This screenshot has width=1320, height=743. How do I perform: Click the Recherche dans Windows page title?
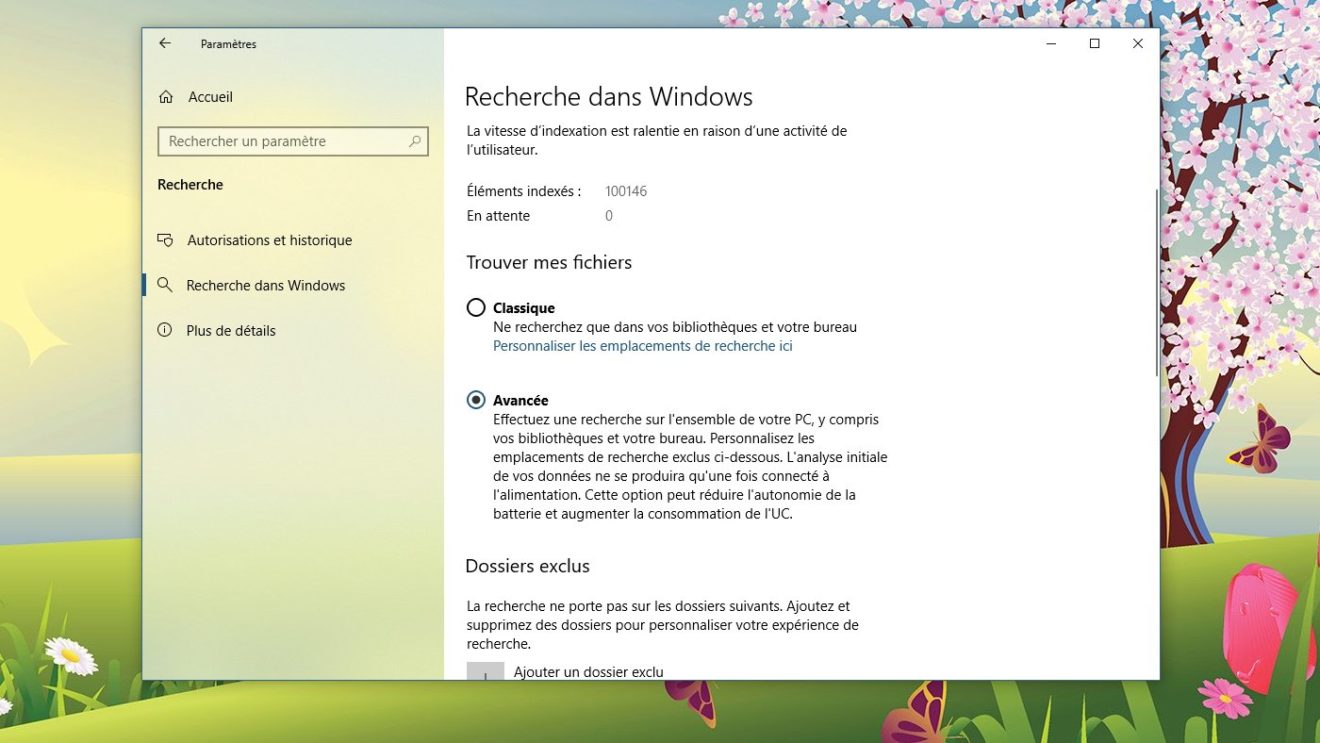(x=608, y=97)
